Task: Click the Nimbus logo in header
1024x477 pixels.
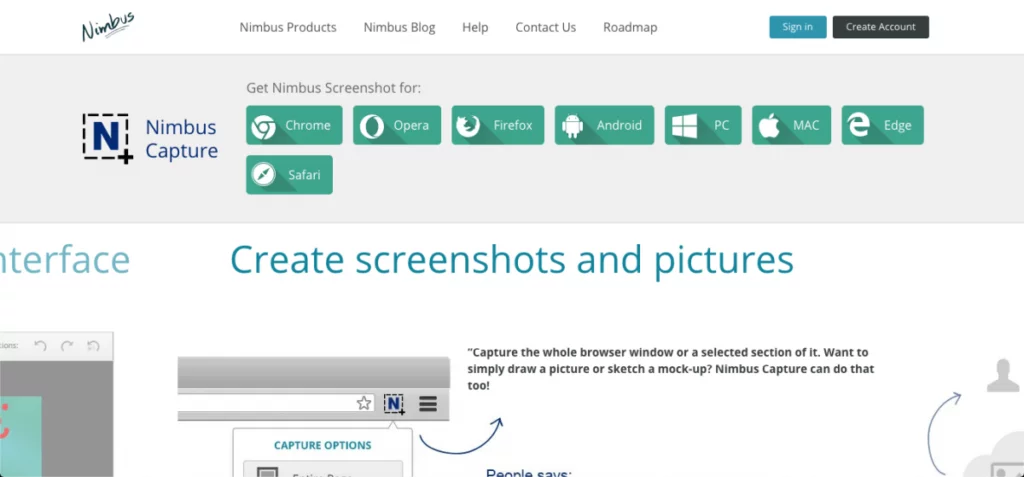Action: pyautogui.click(x=108, y=27)
